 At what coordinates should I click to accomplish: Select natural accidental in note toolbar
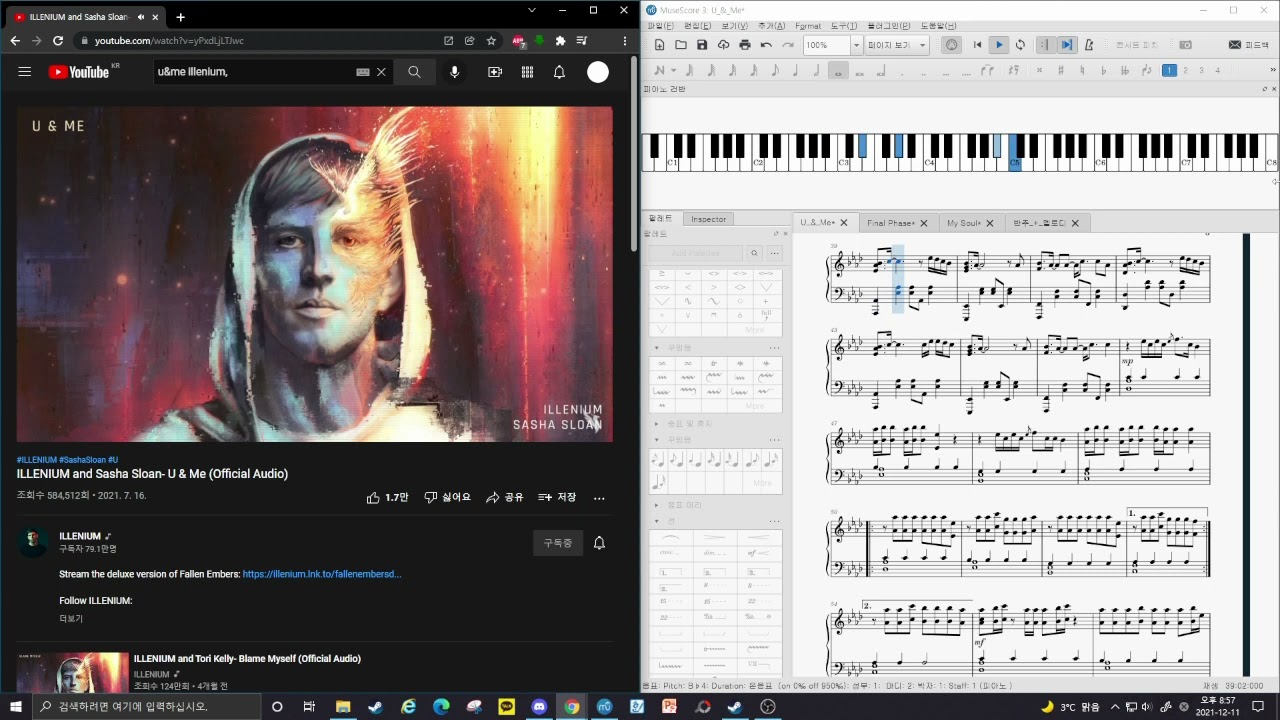(1083, 70)
